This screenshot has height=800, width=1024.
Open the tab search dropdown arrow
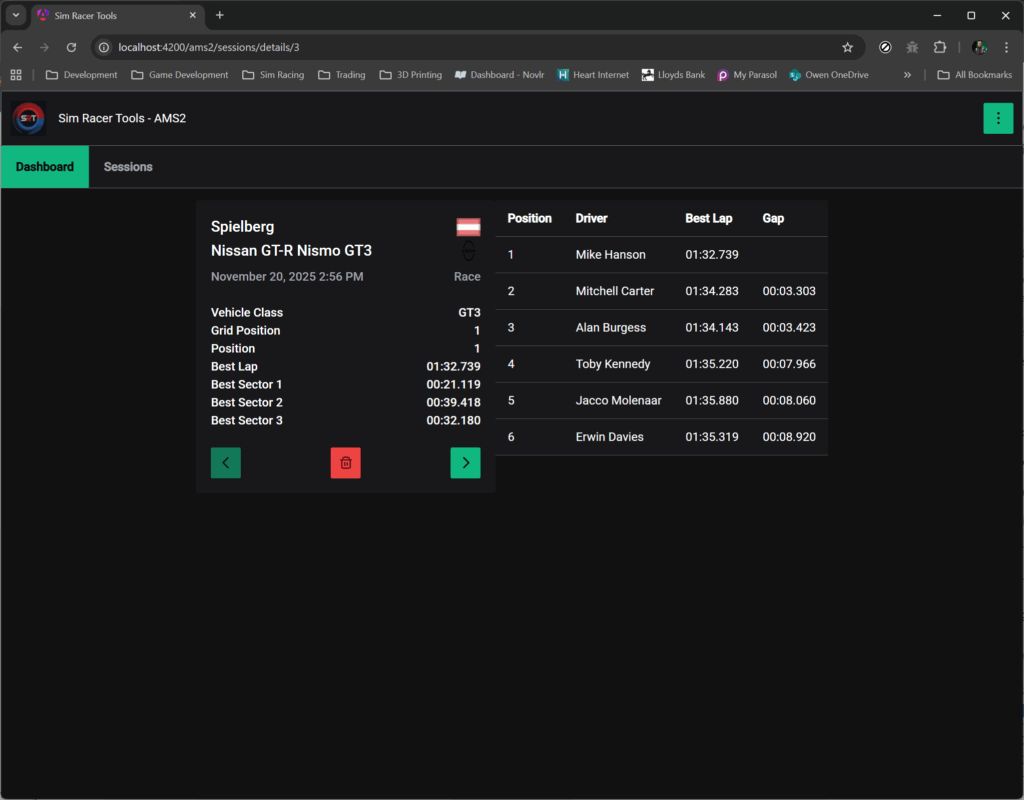click(x=16, y=15)
